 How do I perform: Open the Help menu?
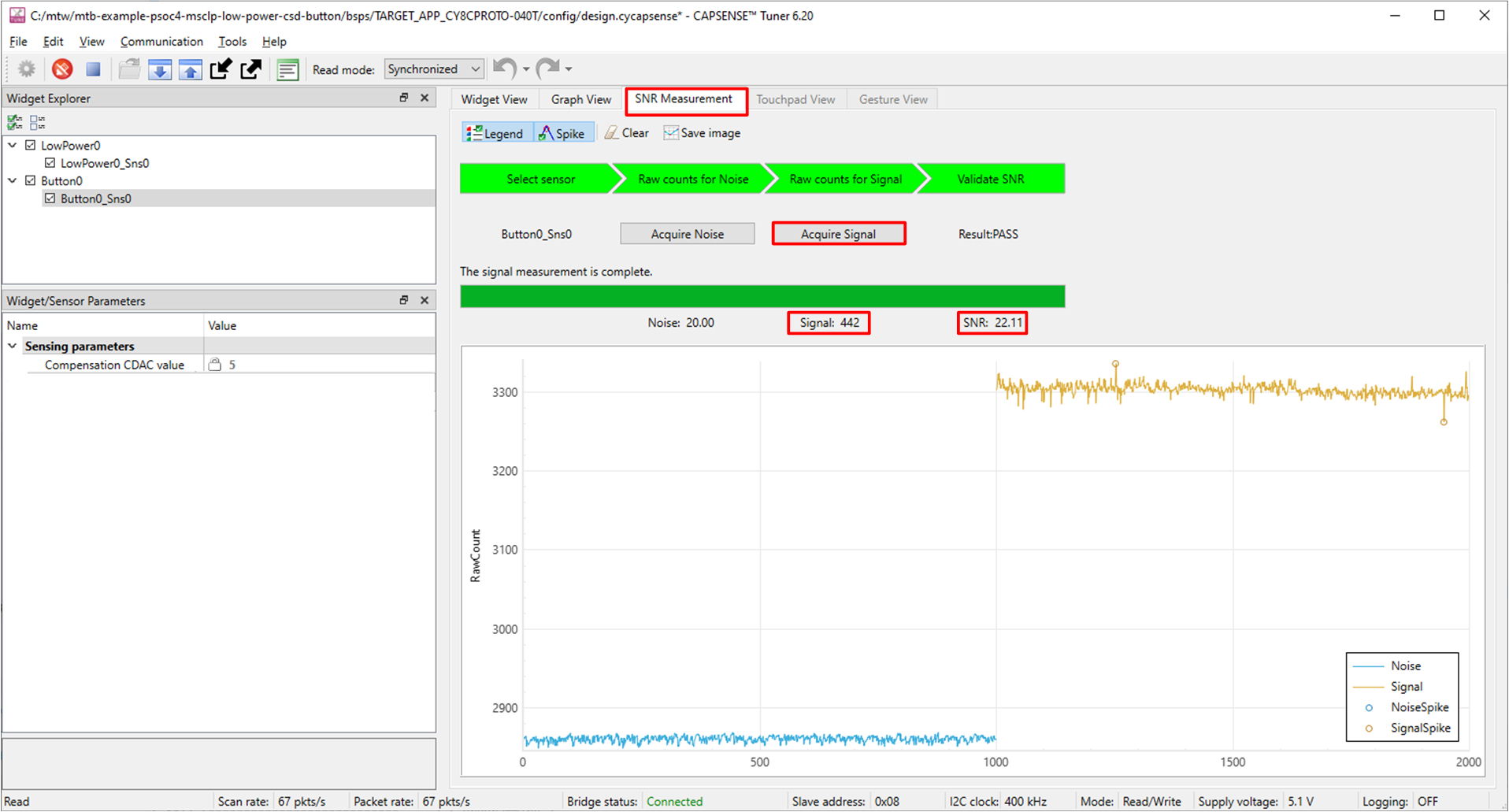click(274, 42)
